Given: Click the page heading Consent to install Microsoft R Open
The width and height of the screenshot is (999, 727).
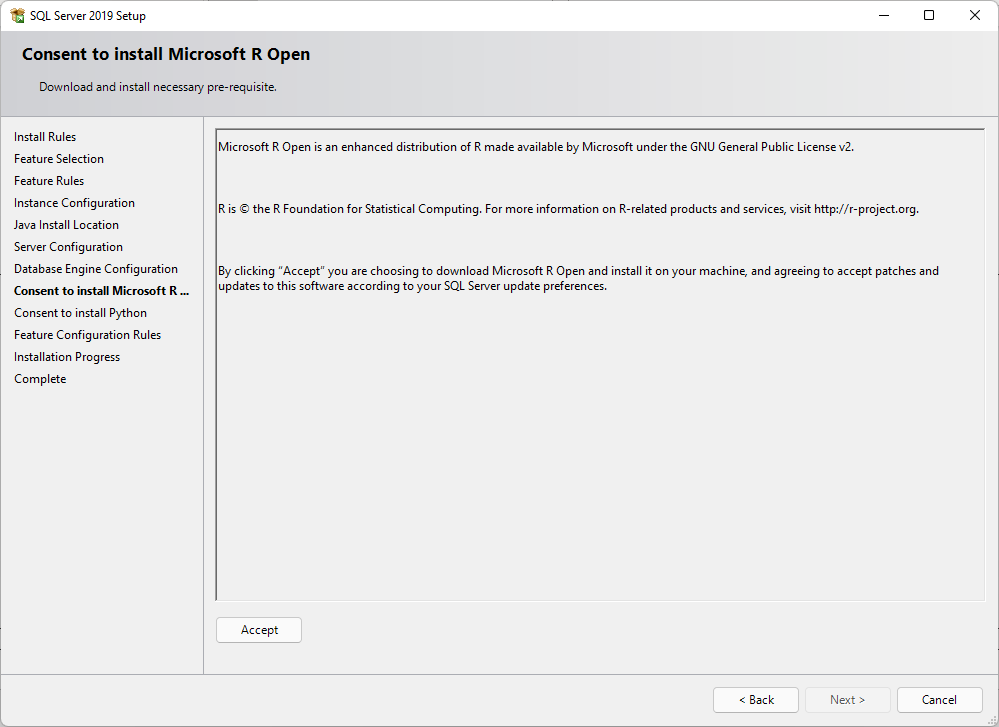Looking at the screenshot, I should coord(166,54).
